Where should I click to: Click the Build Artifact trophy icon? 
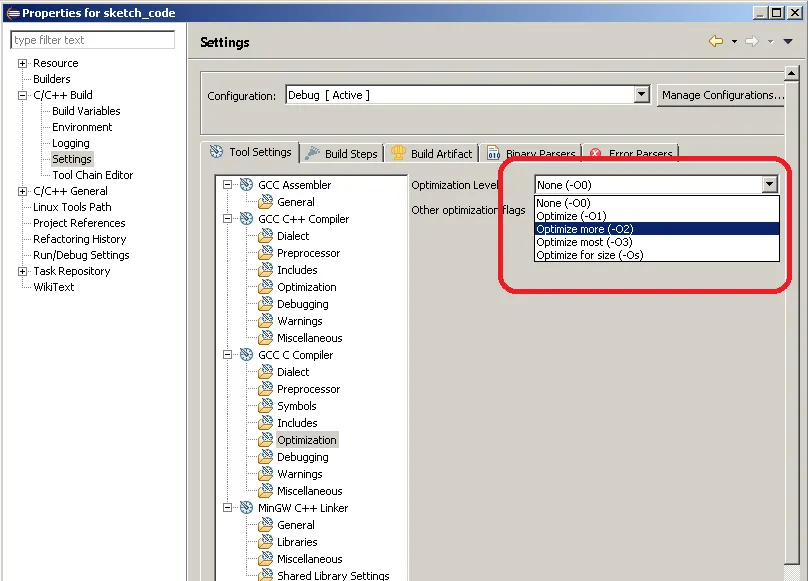[x=398, y=153]
